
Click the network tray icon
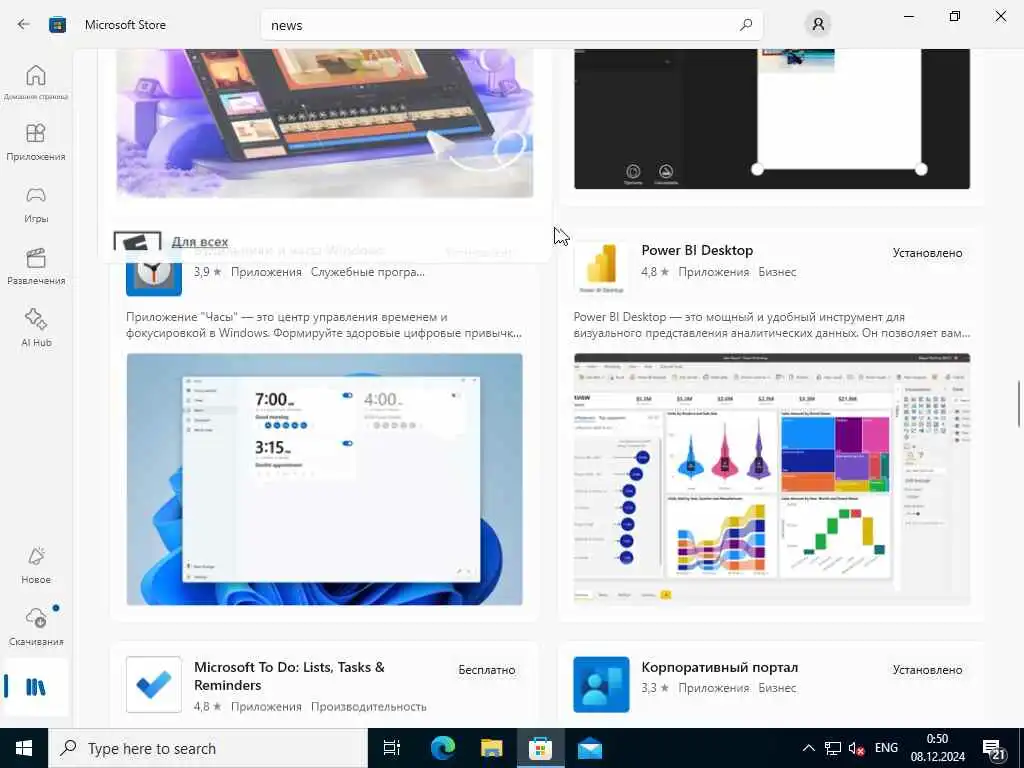[833, 748]
